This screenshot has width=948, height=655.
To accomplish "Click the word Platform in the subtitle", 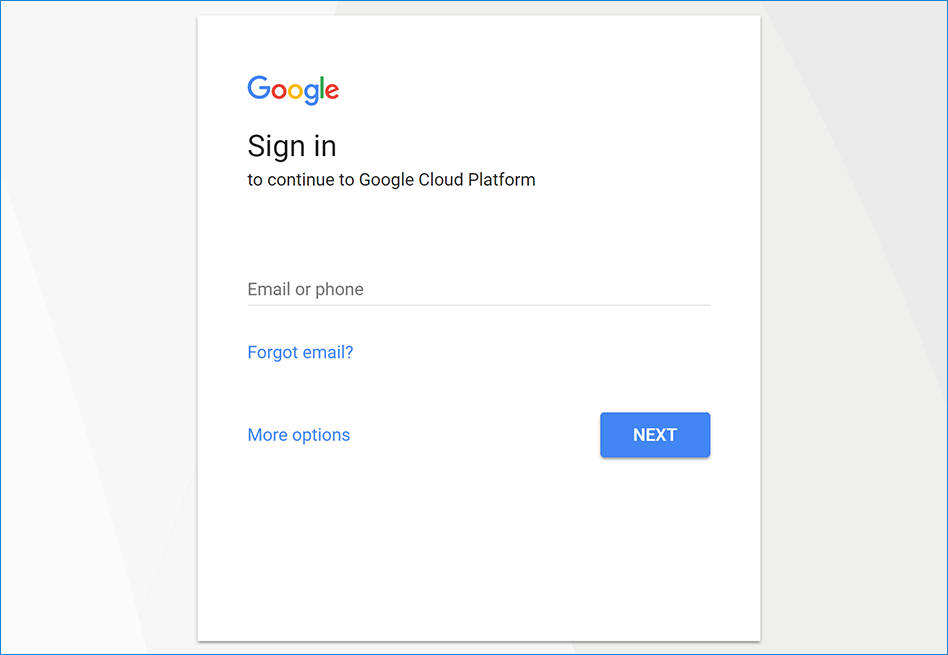I will pyautogui.click(x=501, y=180).
